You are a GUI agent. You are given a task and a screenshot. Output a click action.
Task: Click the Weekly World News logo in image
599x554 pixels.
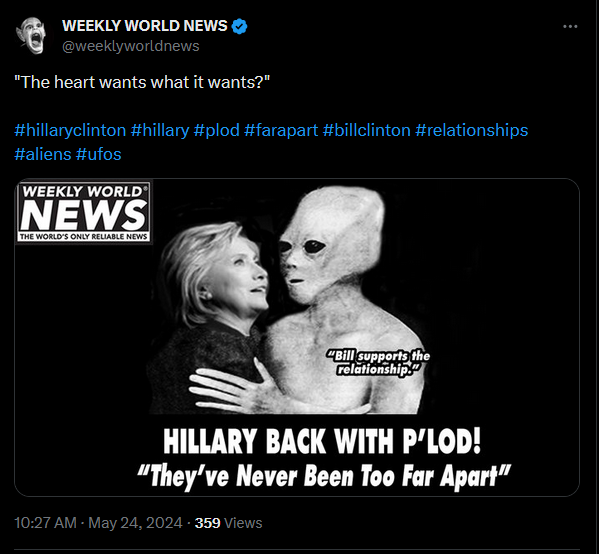pyautogui.click(x=84, y=212)
